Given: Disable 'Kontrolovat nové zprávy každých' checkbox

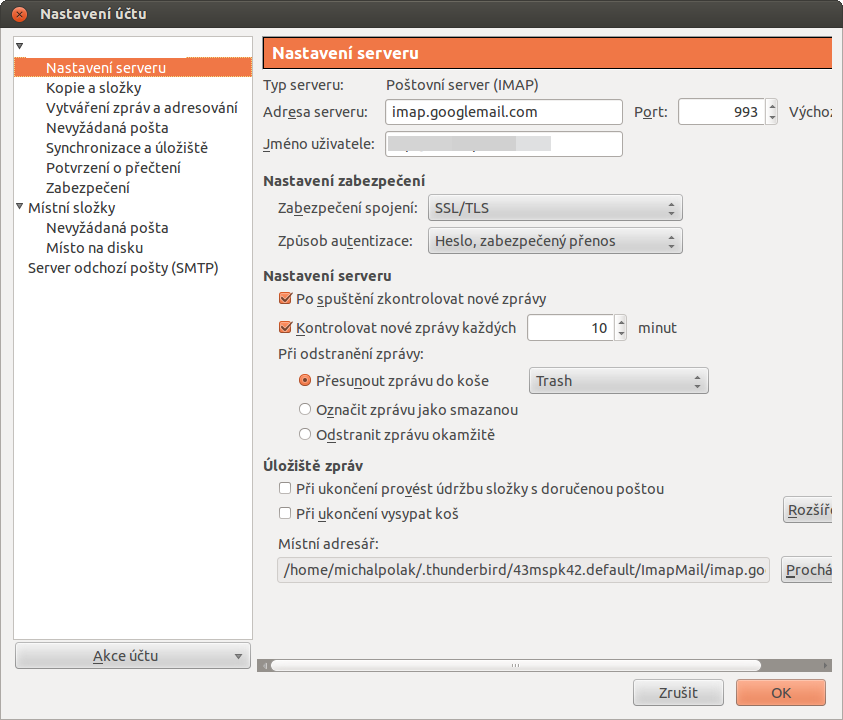Looking at the screenshot, I should tap(285, 328).
